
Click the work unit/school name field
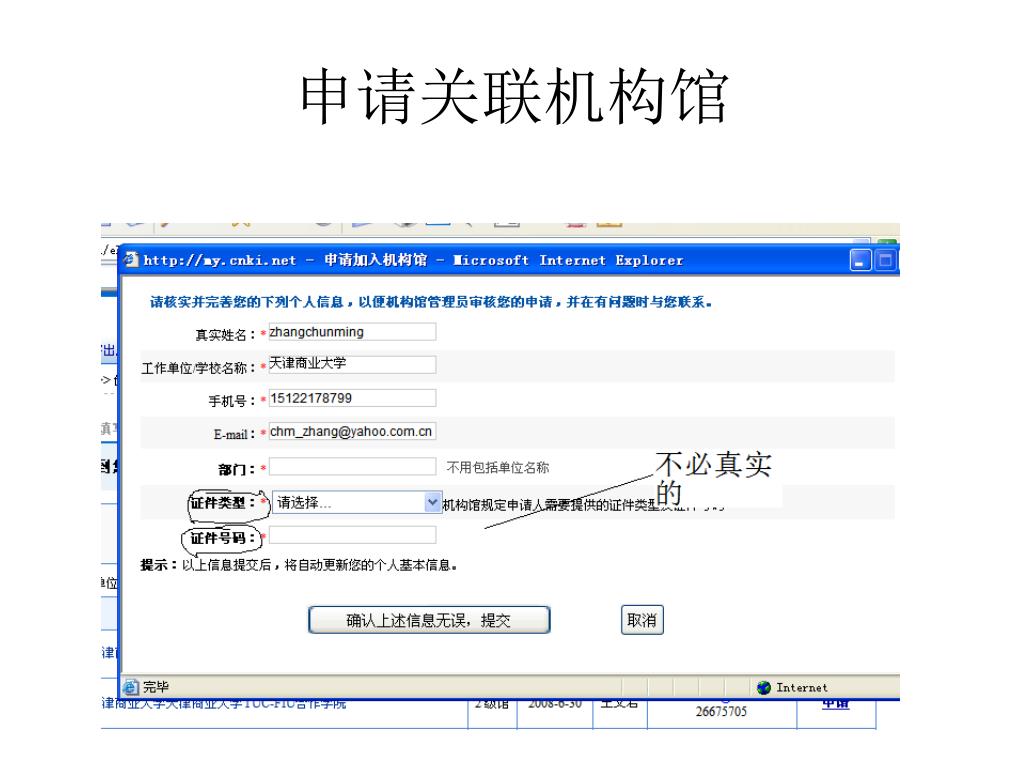(352, 364)
